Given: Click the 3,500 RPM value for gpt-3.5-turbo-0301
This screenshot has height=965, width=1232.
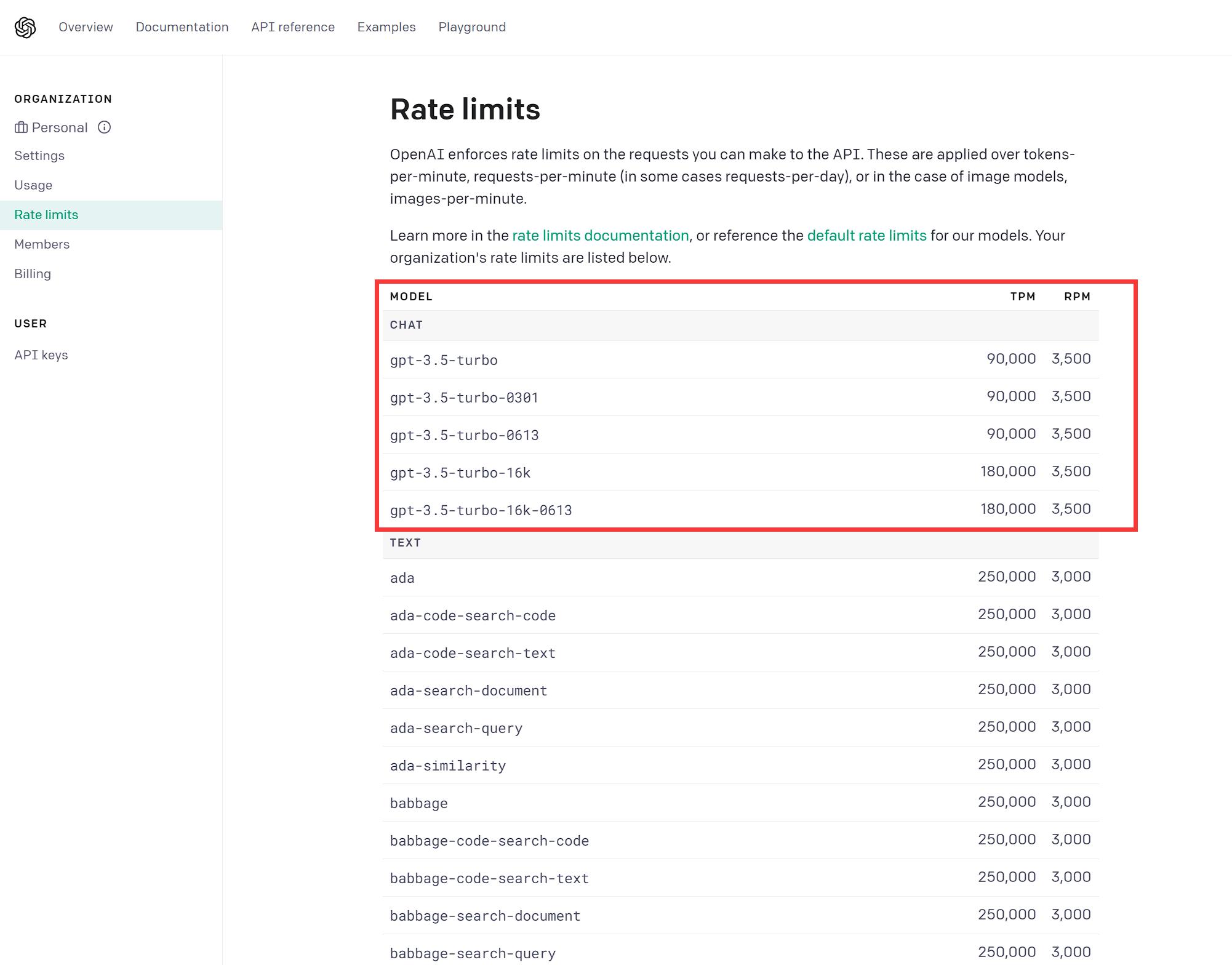Looking at the screenshot, I should pos(1071,396).
